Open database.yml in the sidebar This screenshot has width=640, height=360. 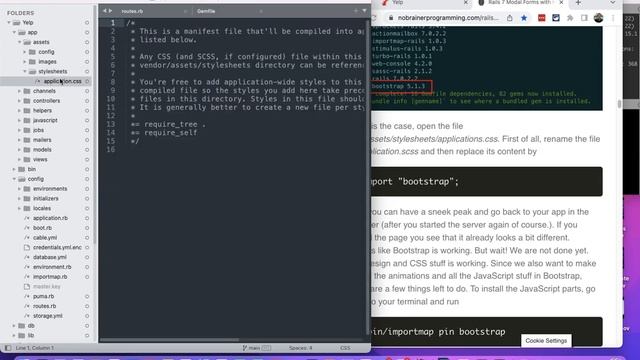pos(50,258)
